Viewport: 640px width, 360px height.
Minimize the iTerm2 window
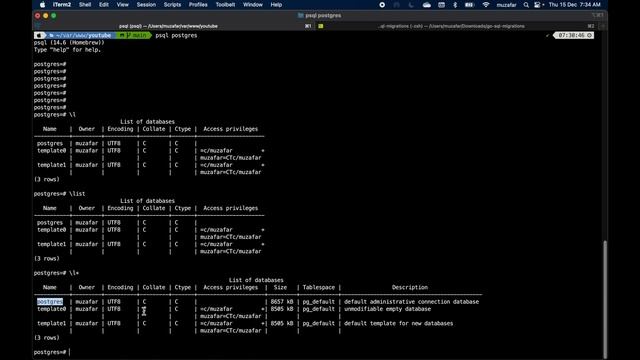point(46,16)
